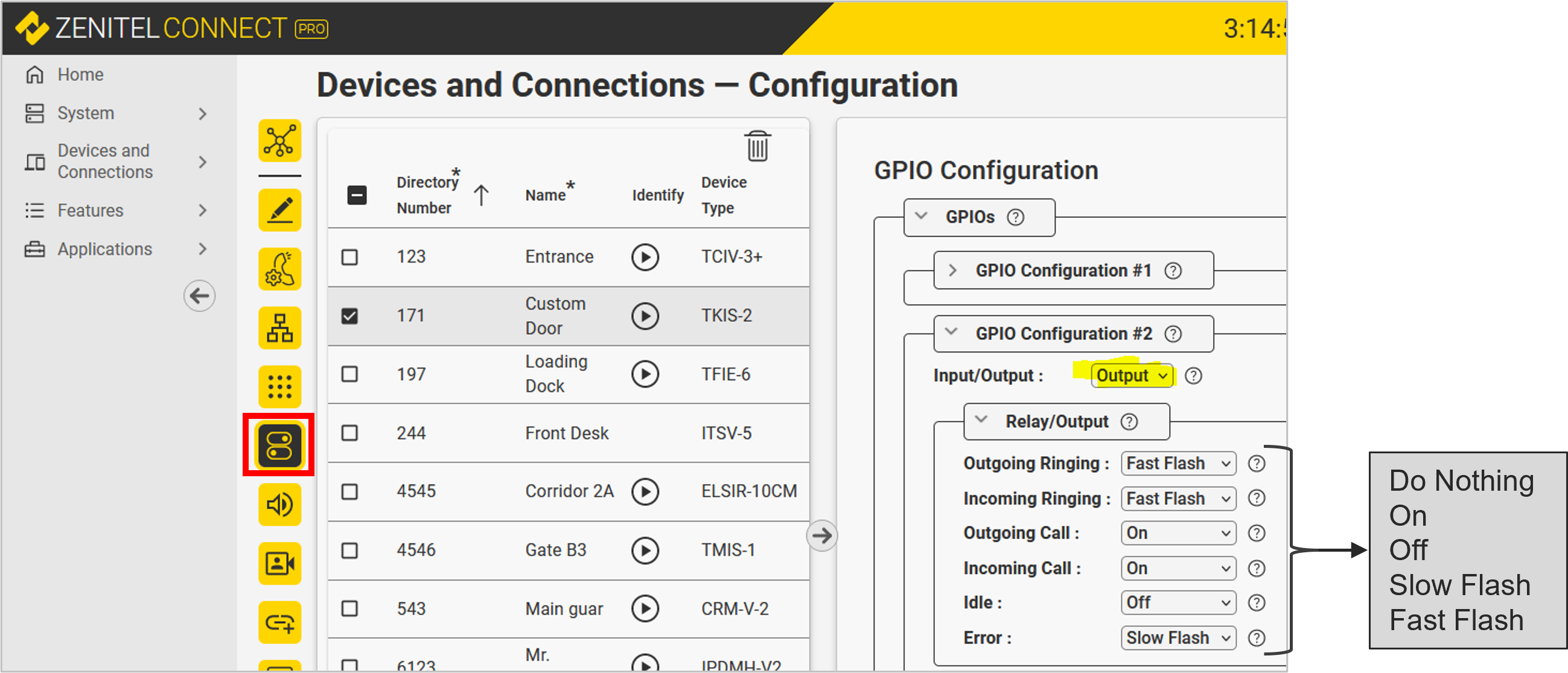Click the GPIO toggle-switch icon in sidebar

pyautogui.click(x=279, y=445)
